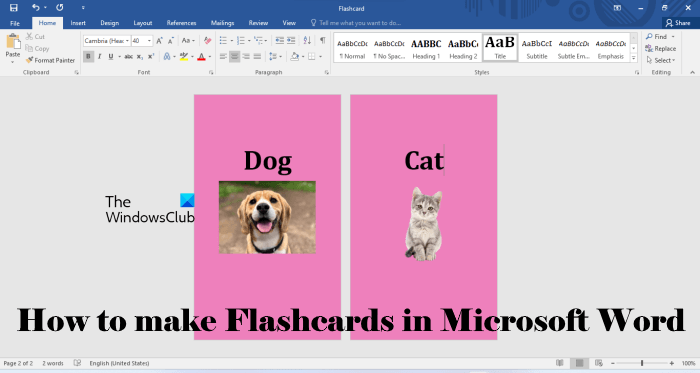The height and width of the screenshot is (373, 700).
Task: Apply the red font color
Action: coord(201,57)
